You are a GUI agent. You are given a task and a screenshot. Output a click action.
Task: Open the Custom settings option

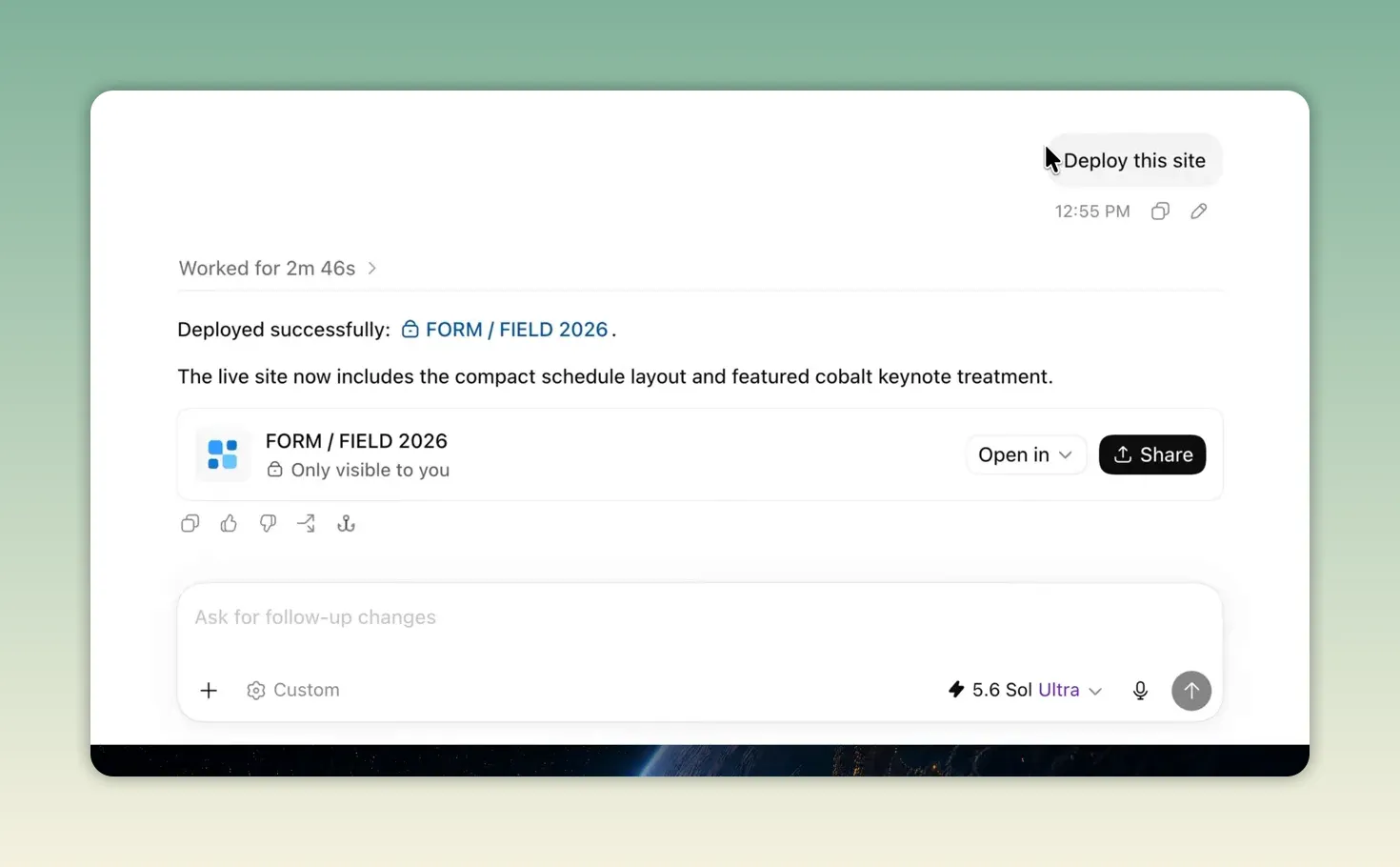293,691
